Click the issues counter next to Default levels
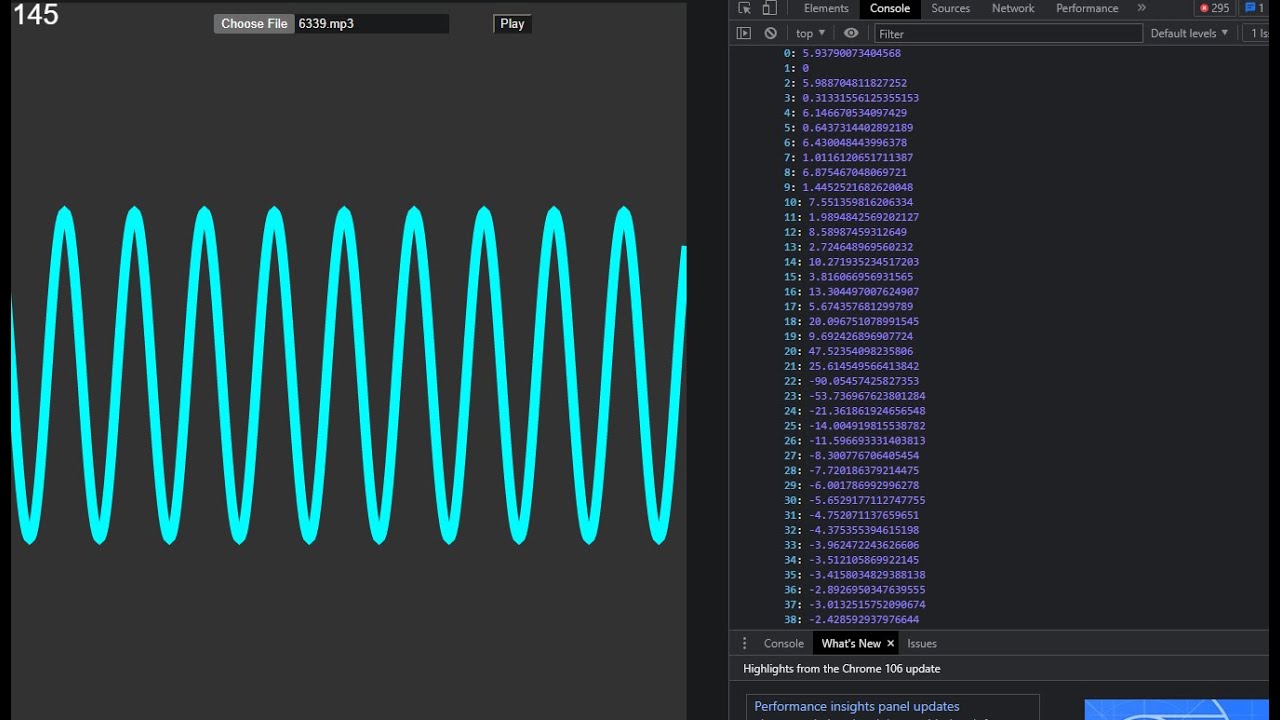Screen dimensions: 1280x720 click(1257, 33)
